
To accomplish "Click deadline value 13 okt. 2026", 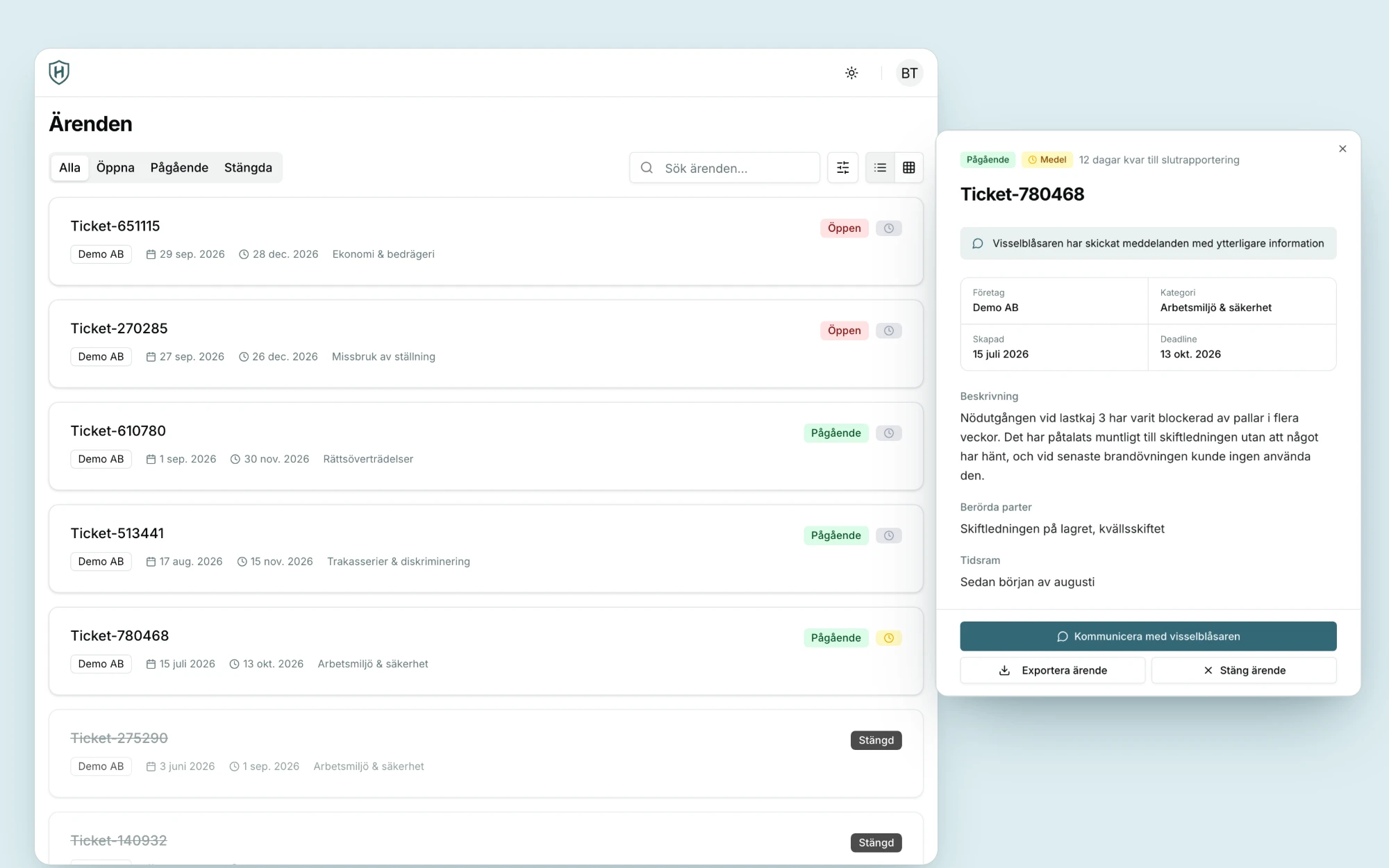I will coord(1190,354).
